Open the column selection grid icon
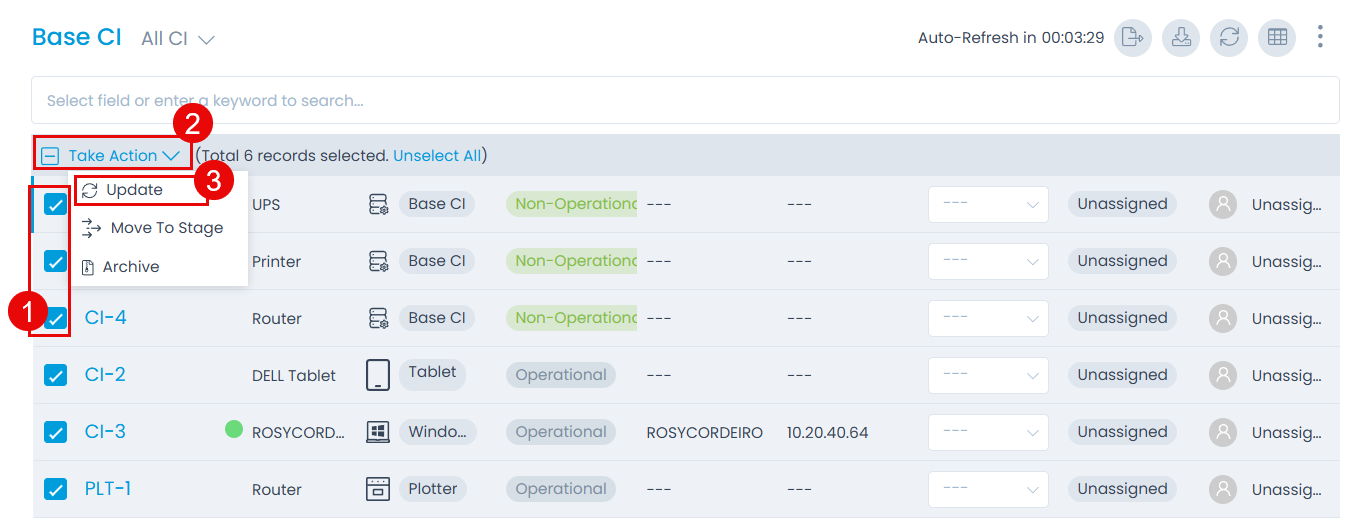 tap(1277, 38)
